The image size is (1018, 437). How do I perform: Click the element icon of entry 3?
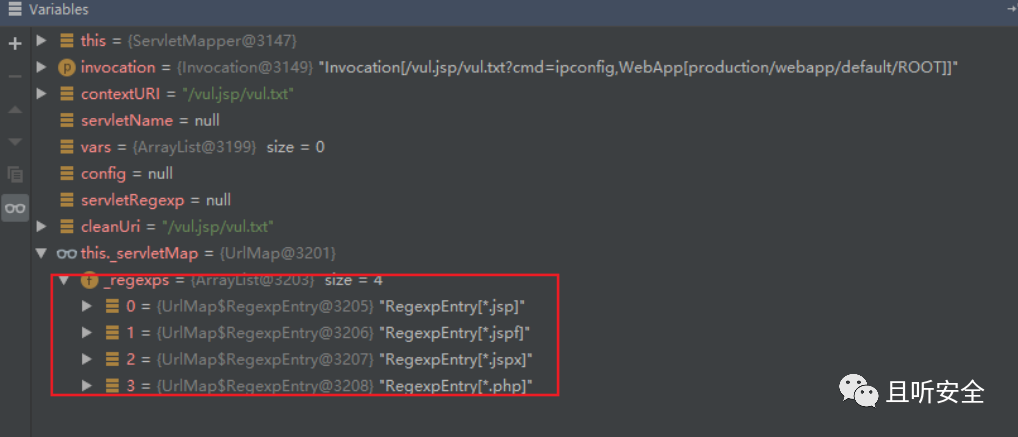(x=112, y=386)
